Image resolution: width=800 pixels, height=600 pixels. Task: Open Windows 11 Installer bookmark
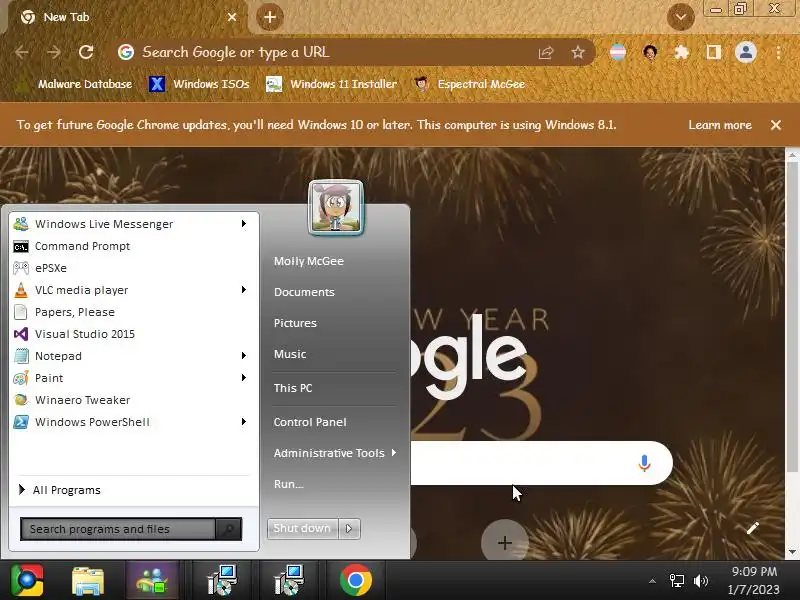(x=331, y=84)
